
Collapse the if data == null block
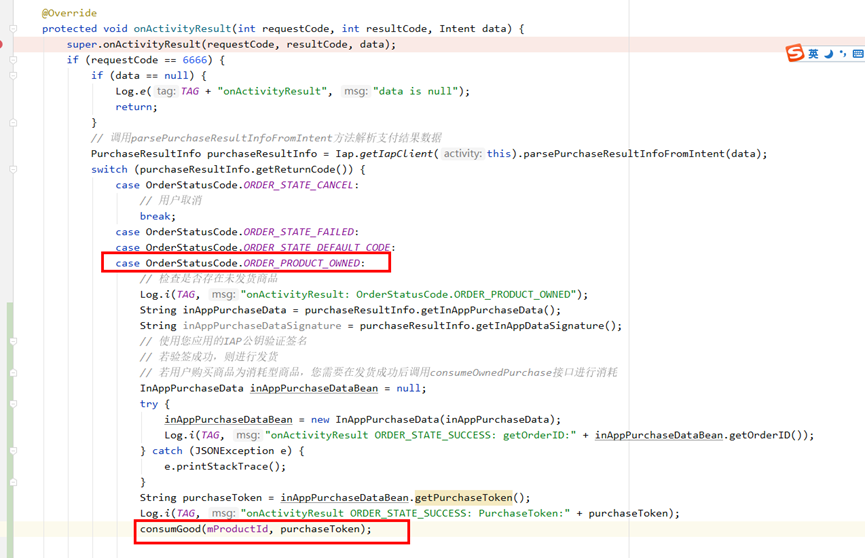coord(13,76)
